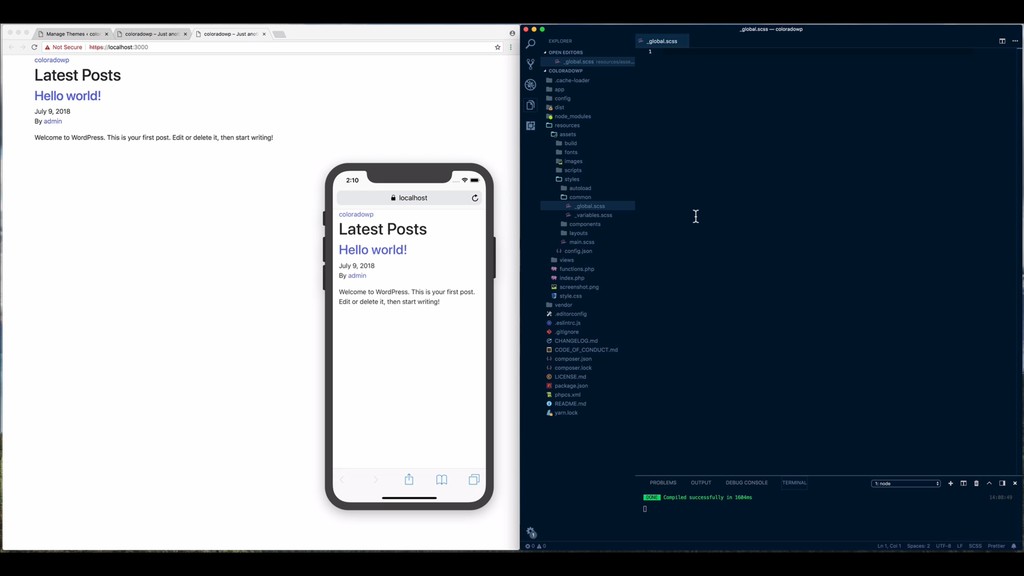Image resolution: width=1024 pixels, height=576 pixels.
Task: Click the coloradowp site link in Chrome
Action: (52, 60)
